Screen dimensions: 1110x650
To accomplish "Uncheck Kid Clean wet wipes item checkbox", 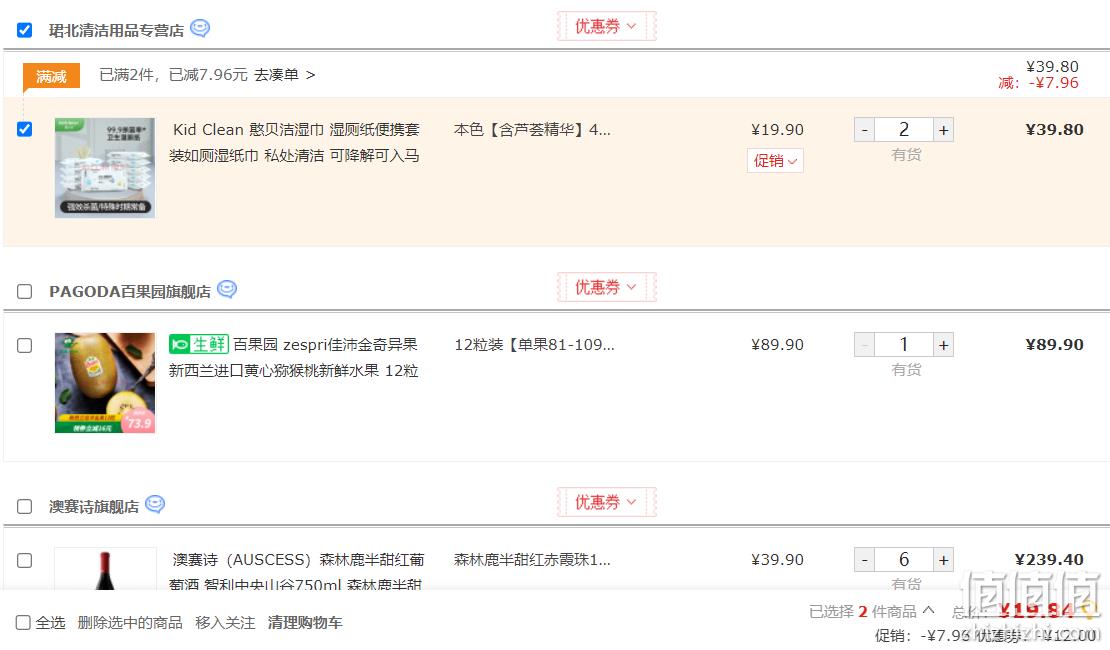I will (25, 129).
